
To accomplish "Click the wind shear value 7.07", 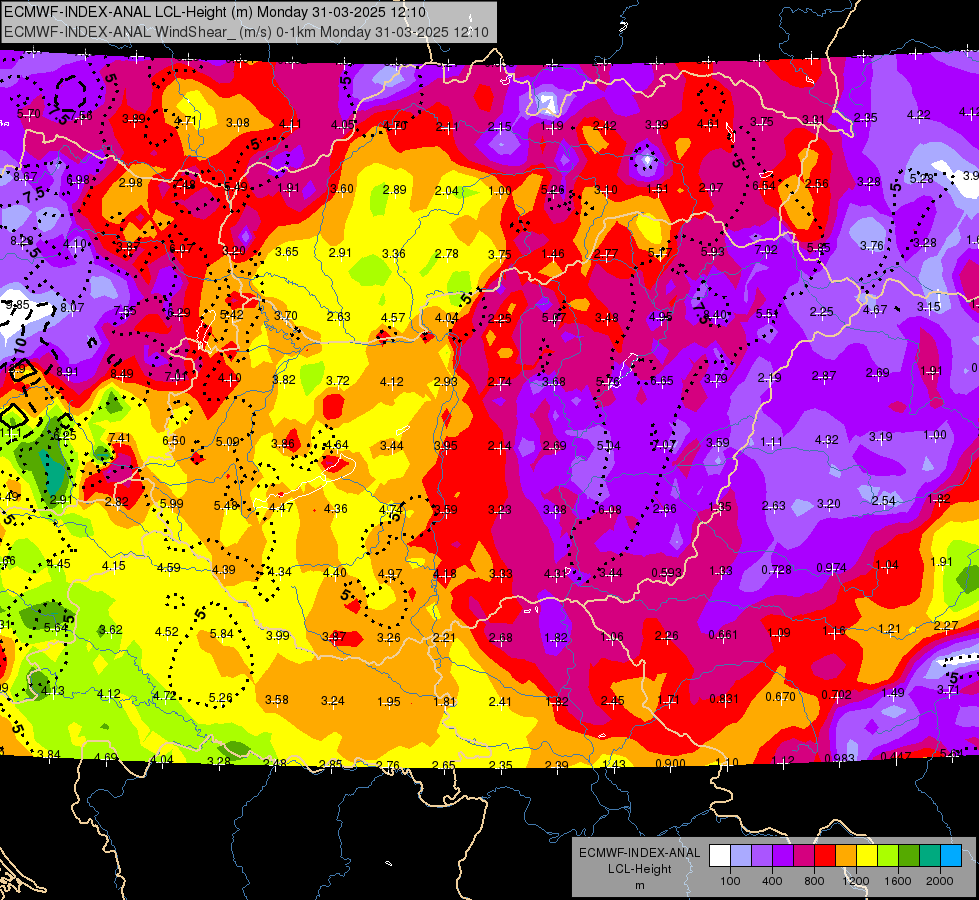I will tap(664, 445).
